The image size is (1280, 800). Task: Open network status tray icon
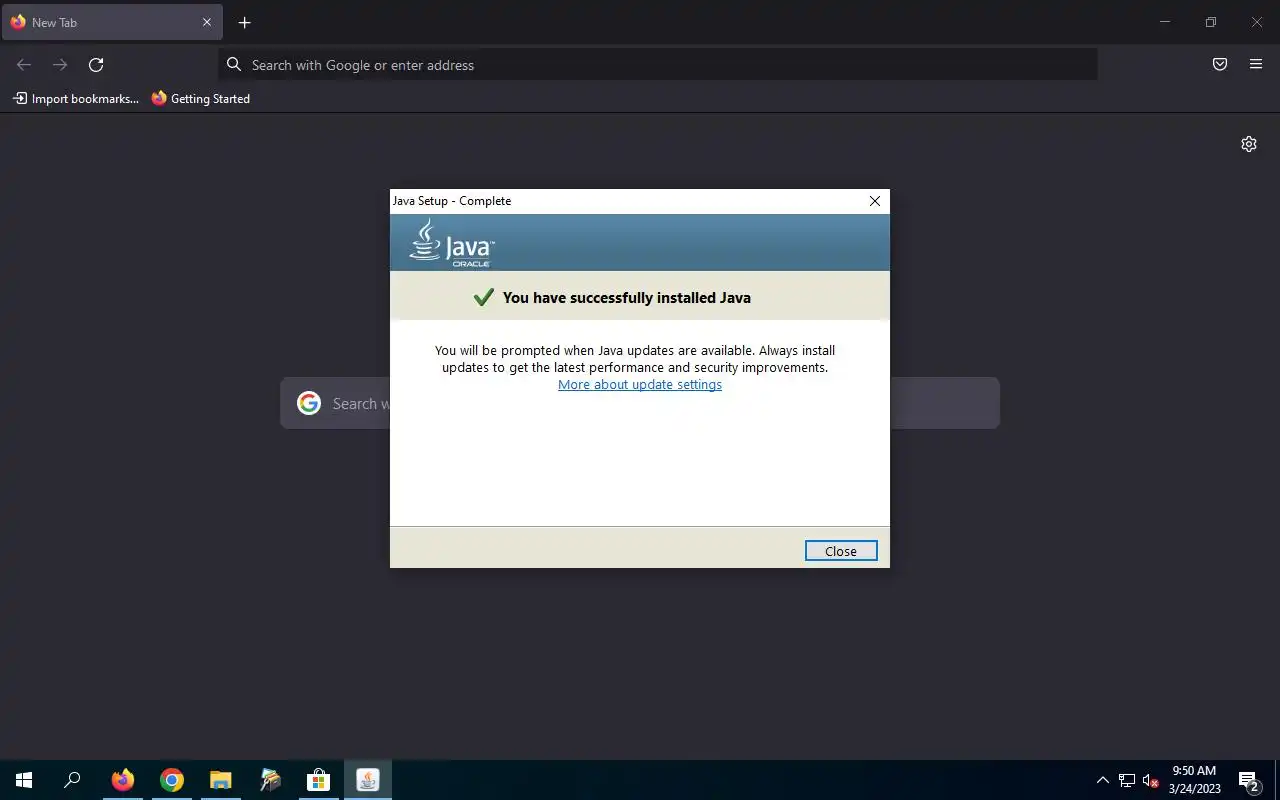(x=1127, y=781)
